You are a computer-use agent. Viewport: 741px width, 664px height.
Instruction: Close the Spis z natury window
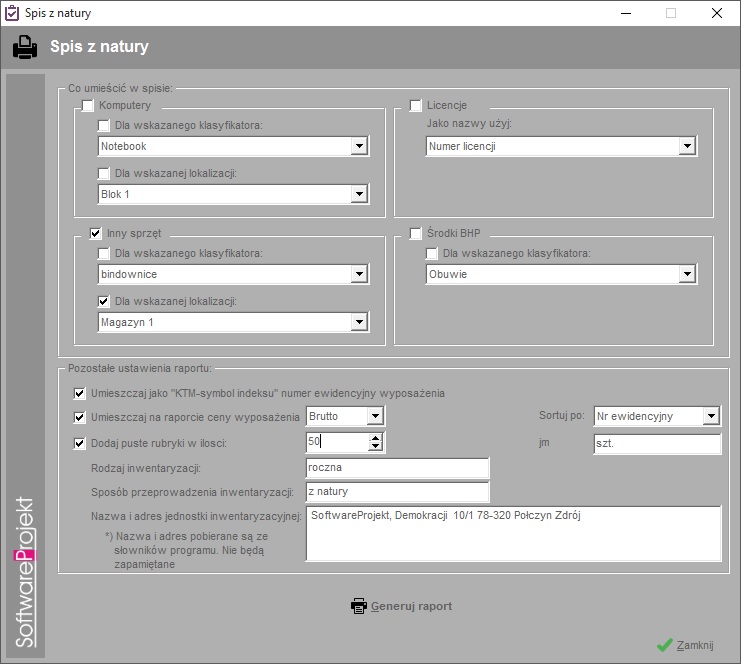(717, 13)
